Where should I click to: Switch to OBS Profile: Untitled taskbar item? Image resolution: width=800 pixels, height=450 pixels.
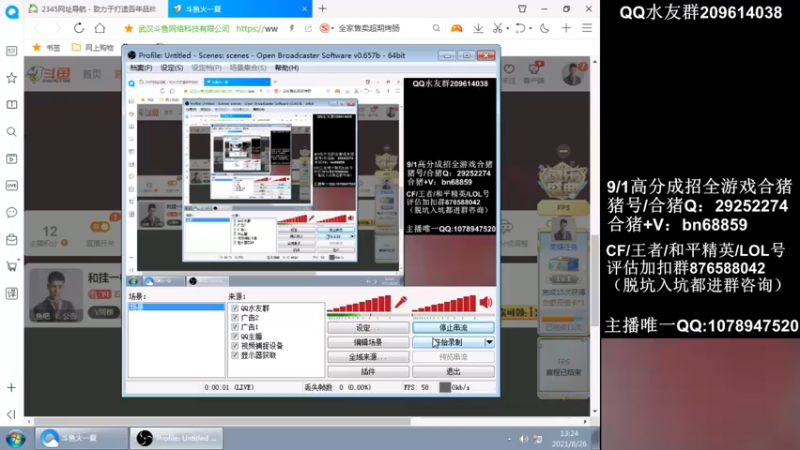(x=177, y=438)
